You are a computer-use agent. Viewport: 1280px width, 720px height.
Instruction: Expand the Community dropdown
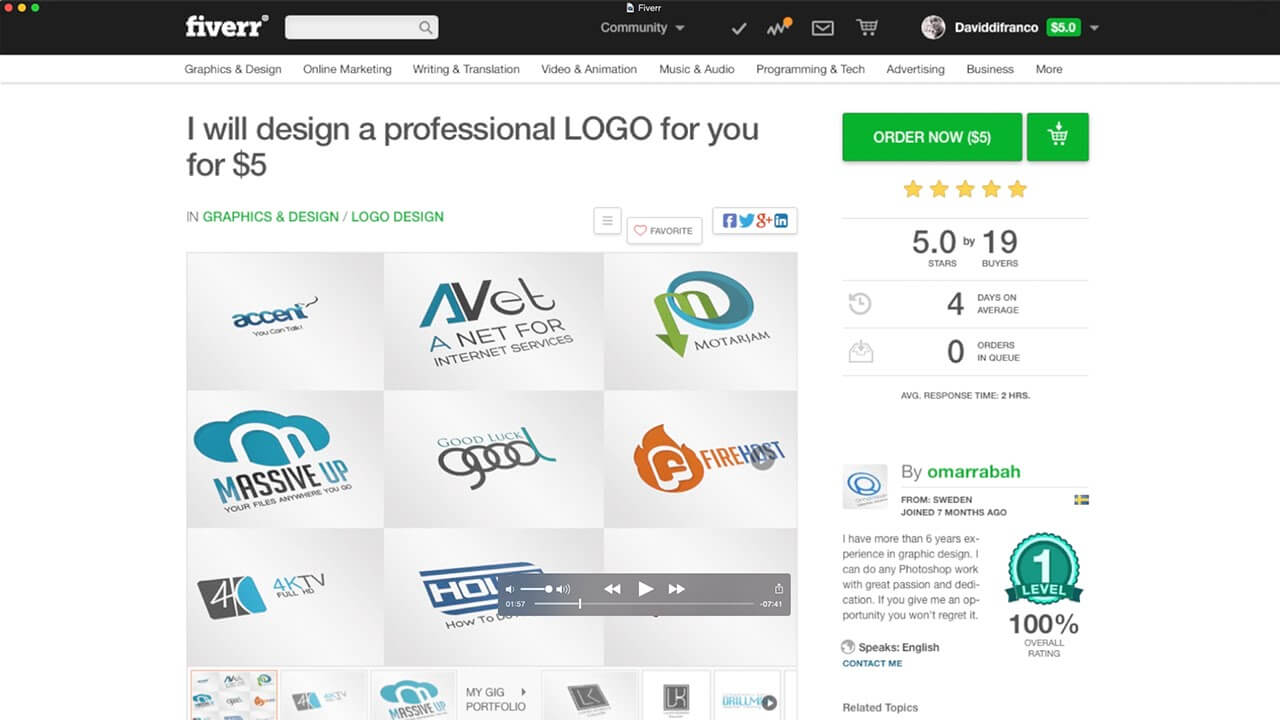click(x=642, y=28)
